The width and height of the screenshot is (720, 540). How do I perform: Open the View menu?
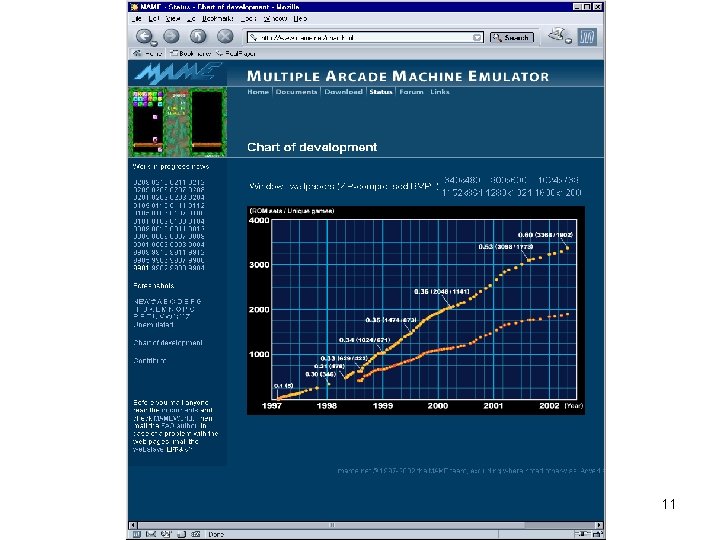click(x=173, y=19)
